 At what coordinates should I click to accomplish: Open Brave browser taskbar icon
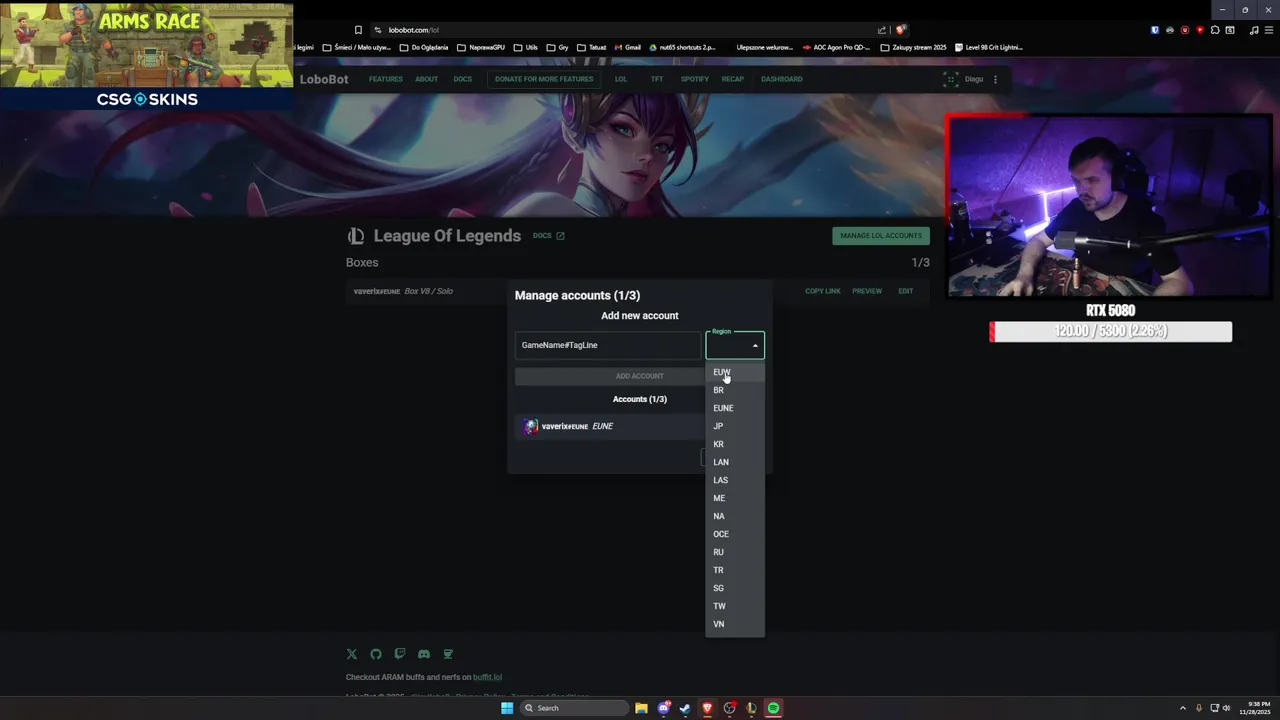pos(707,708)
